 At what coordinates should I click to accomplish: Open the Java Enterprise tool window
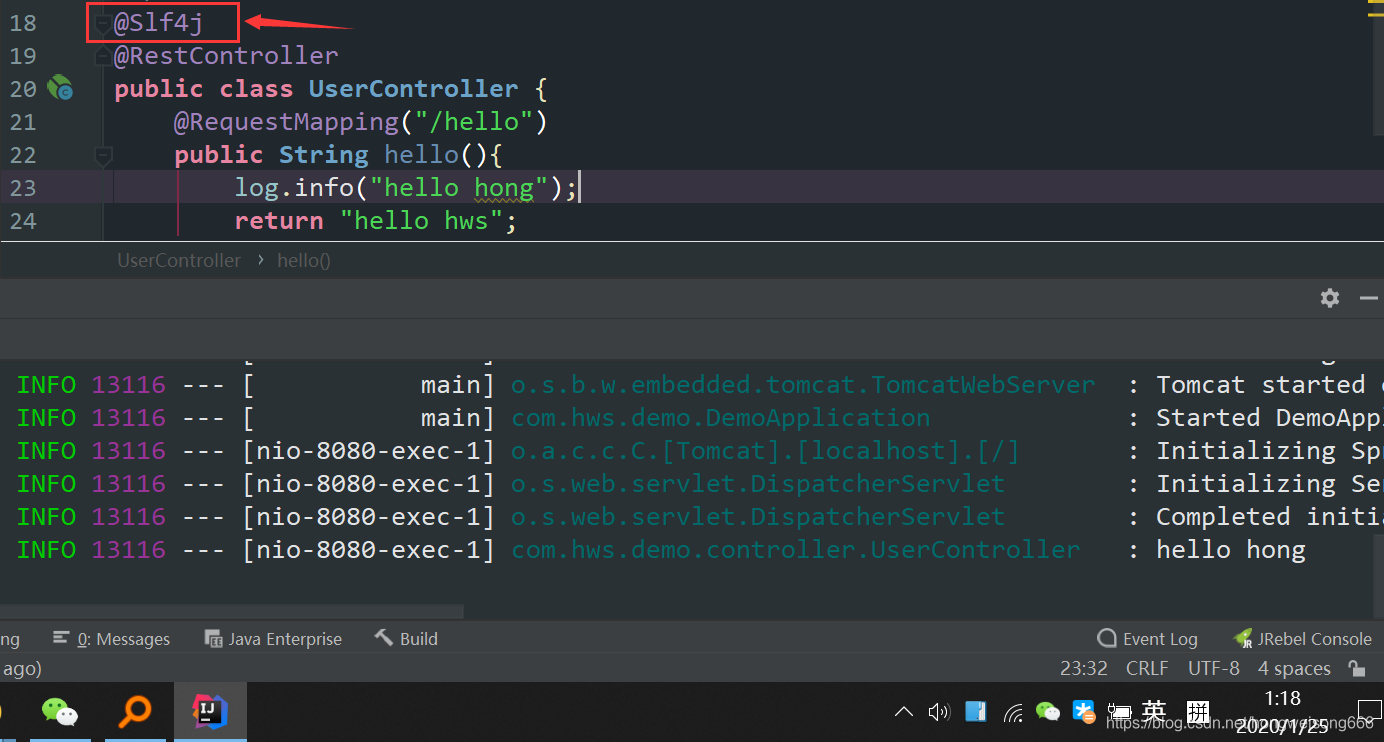click(x=273, y=639)
